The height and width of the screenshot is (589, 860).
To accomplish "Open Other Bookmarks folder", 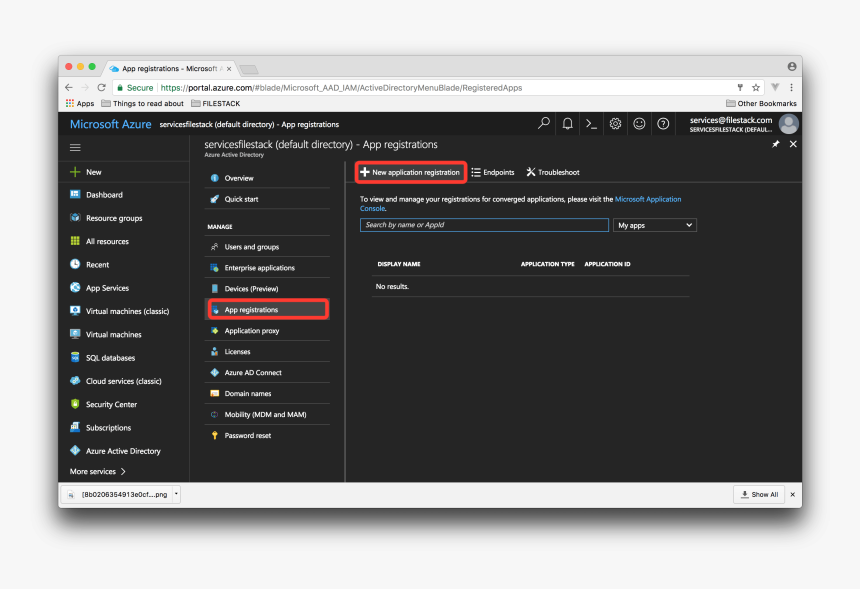I will pos(761,104).
